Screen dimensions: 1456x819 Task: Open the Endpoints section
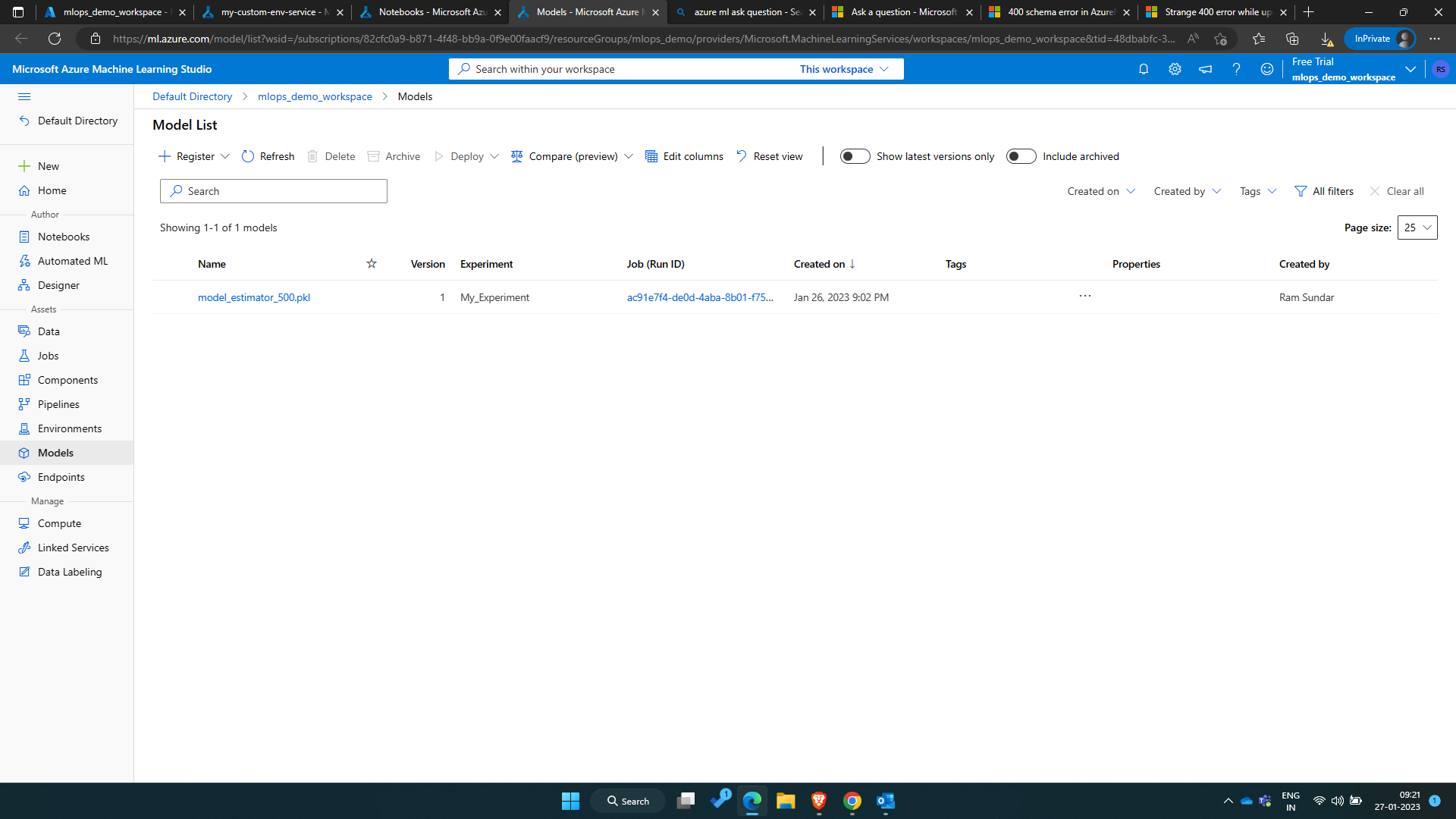click(x=60, y=476)
